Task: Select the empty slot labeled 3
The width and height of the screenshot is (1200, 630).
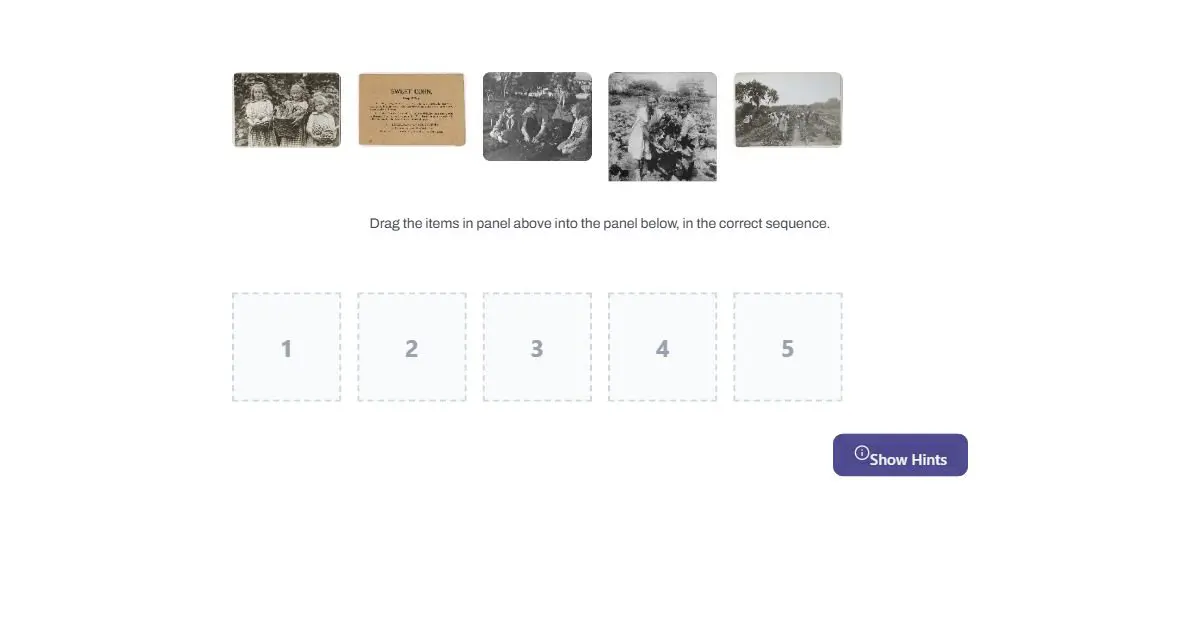Action: pos(537,347)
